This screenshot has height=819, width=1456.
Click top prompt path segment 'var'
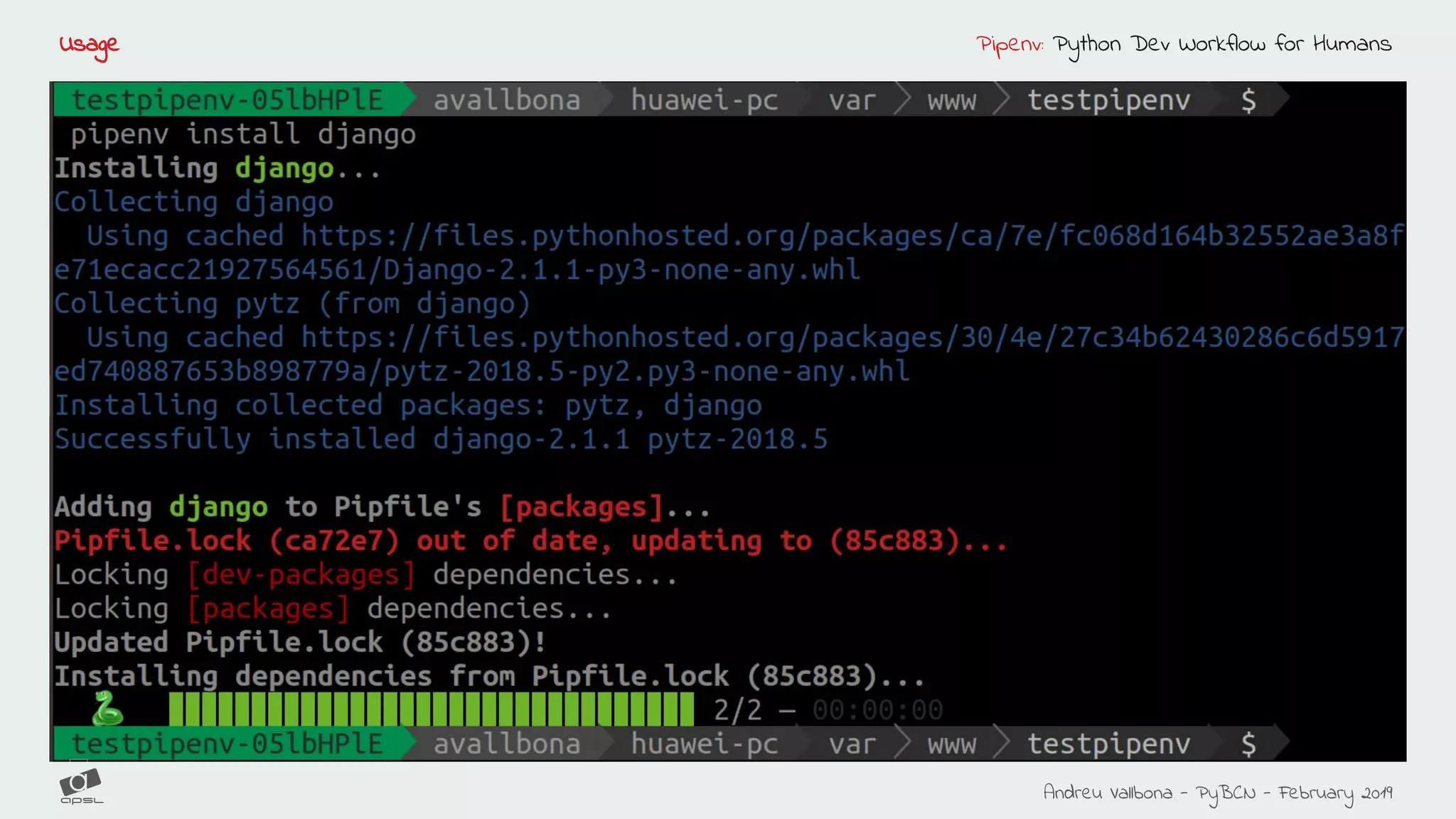[x=852, y=100]
